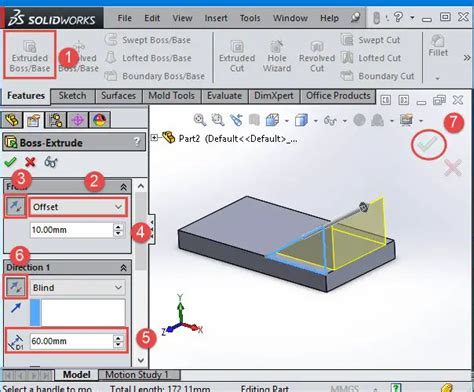Image resolution: width=474 pixels, height=392 pixels.
Task: Open the View Orientation dropdown arrow
Action: pos(287,121)
